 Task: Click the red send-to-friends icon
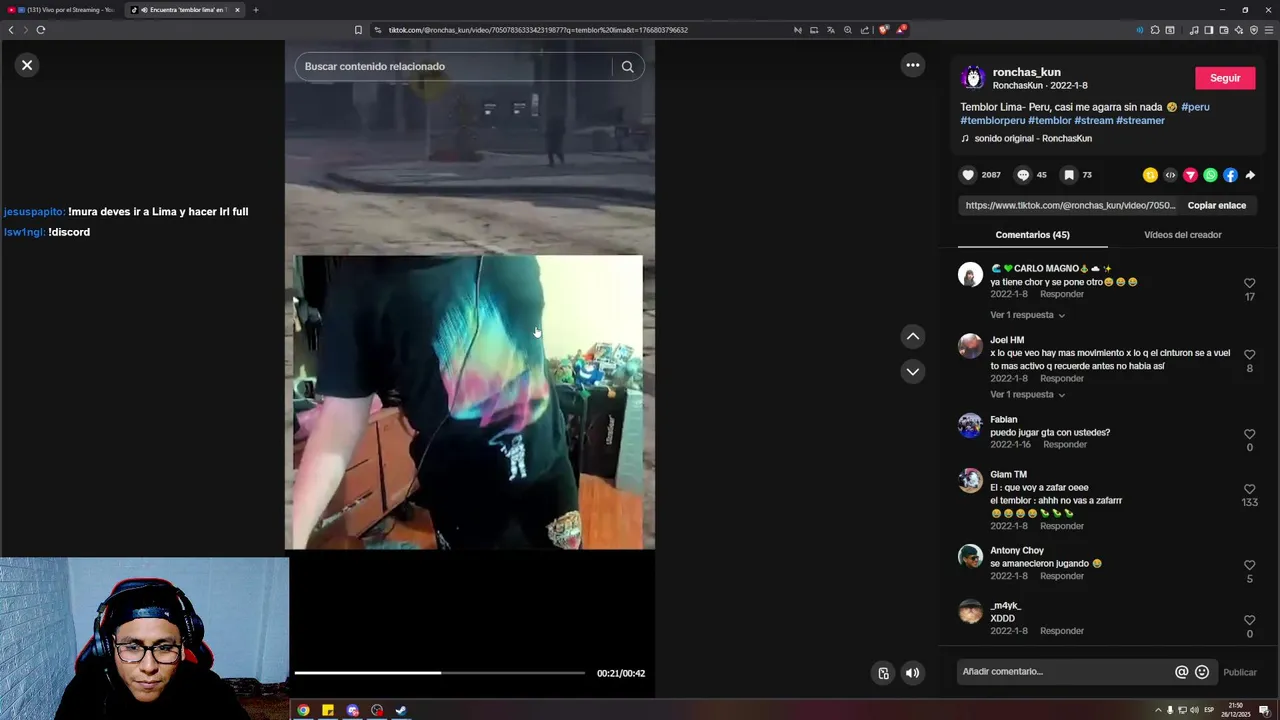tap(1190, 175)
